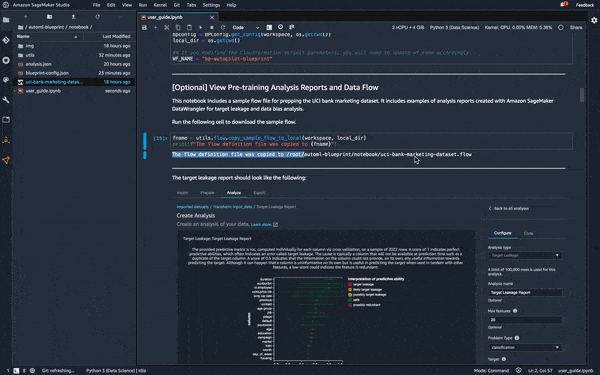This screenshot has height=375, width=600.
Task: Click the kernel status circle indicator
Action: (561, 28)
